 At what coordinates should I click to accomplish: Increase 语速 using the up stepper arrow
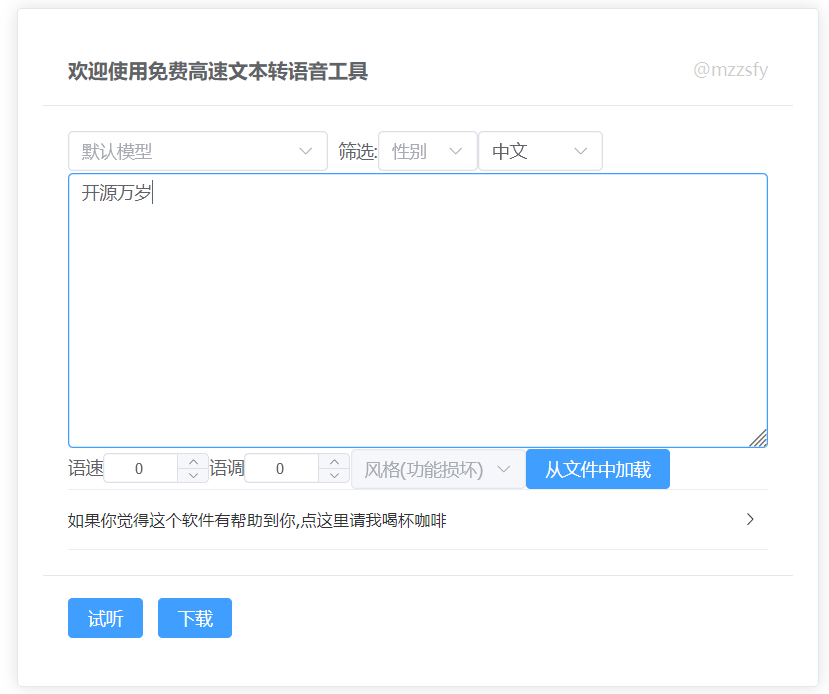192,461
